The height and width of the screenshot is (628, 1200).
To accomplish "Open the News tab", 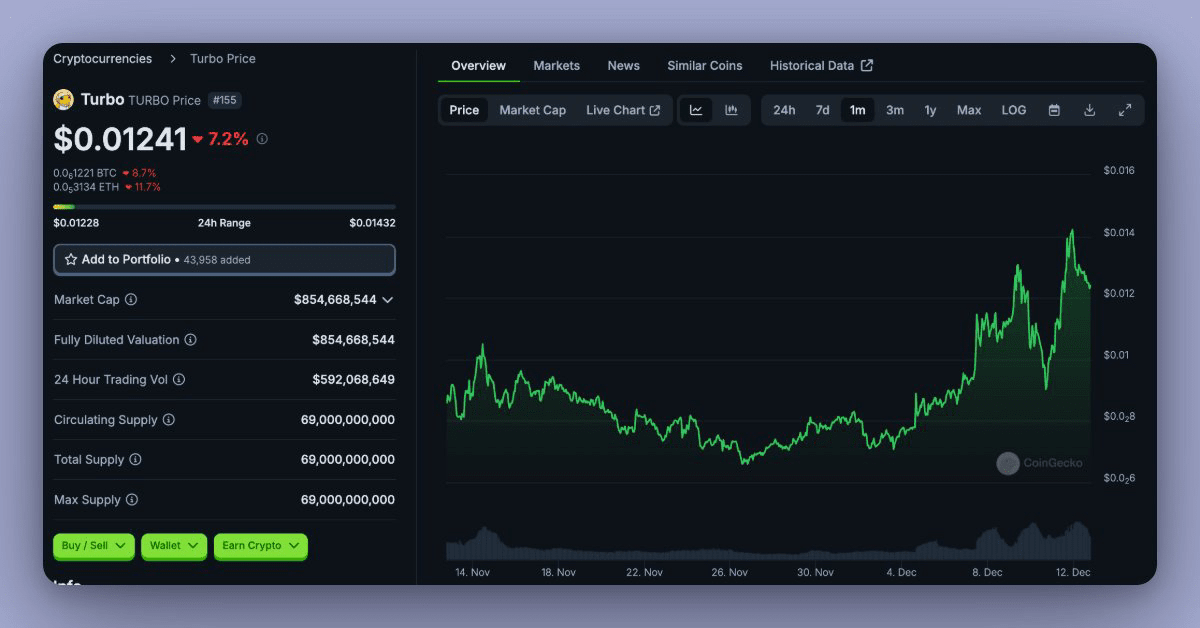I will [x=623, y=65].
